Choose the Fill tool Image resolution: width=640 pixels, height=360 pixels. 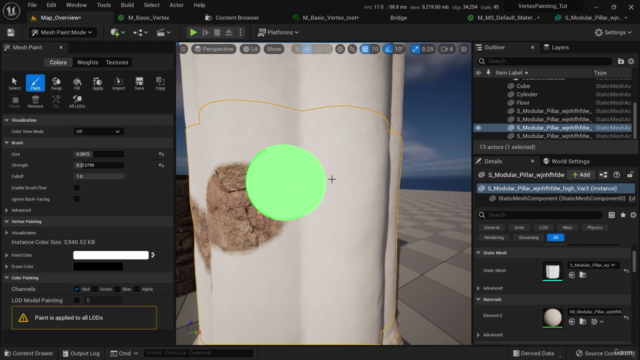click(77, 83)
